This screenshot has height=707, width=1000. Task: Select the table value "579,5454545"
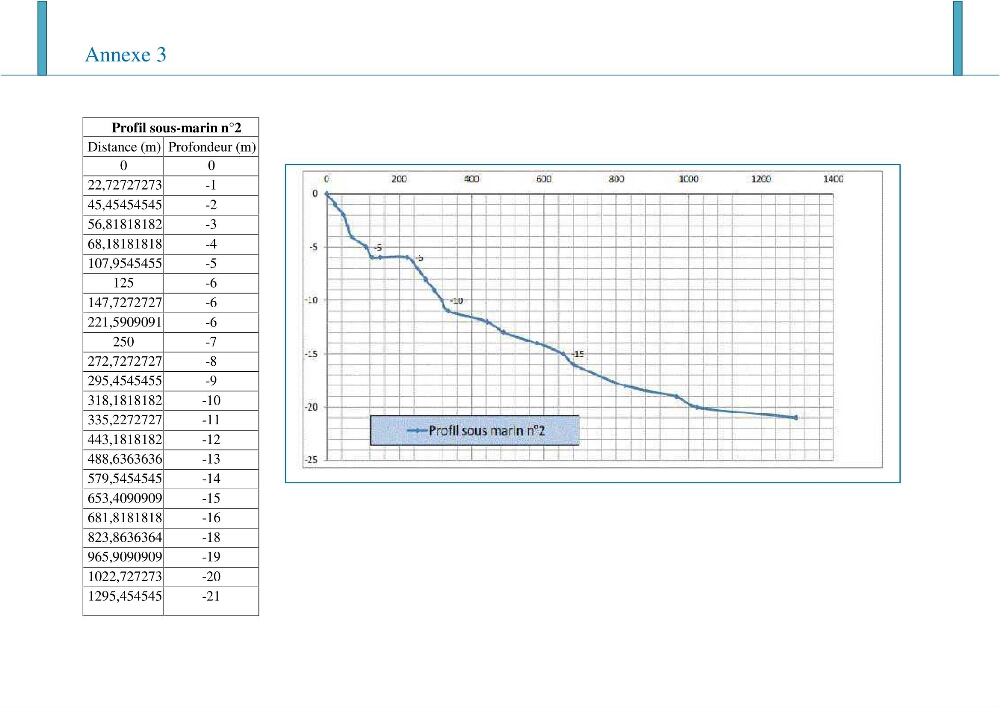(124, 479)
